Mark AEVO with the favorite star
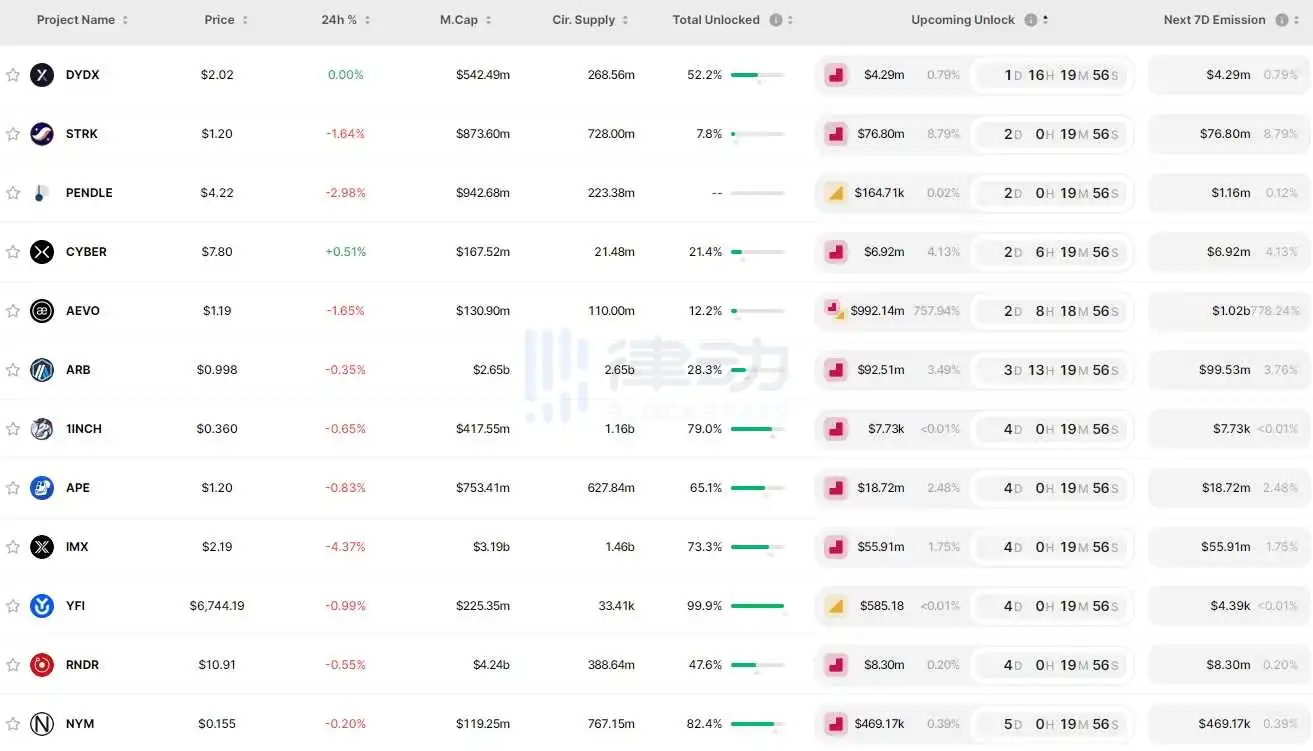The width and height of the screenshot is (1313, 751). 13,311
